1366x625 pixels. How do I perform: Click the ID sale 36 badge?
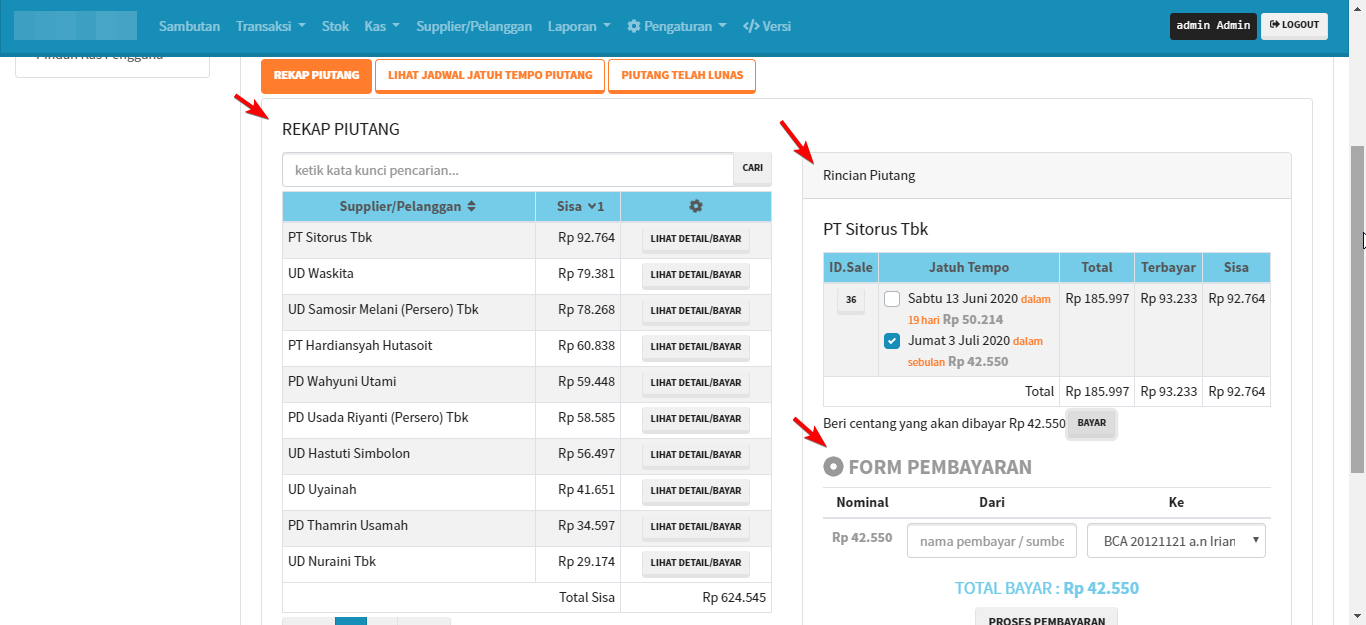pos(850,299)
